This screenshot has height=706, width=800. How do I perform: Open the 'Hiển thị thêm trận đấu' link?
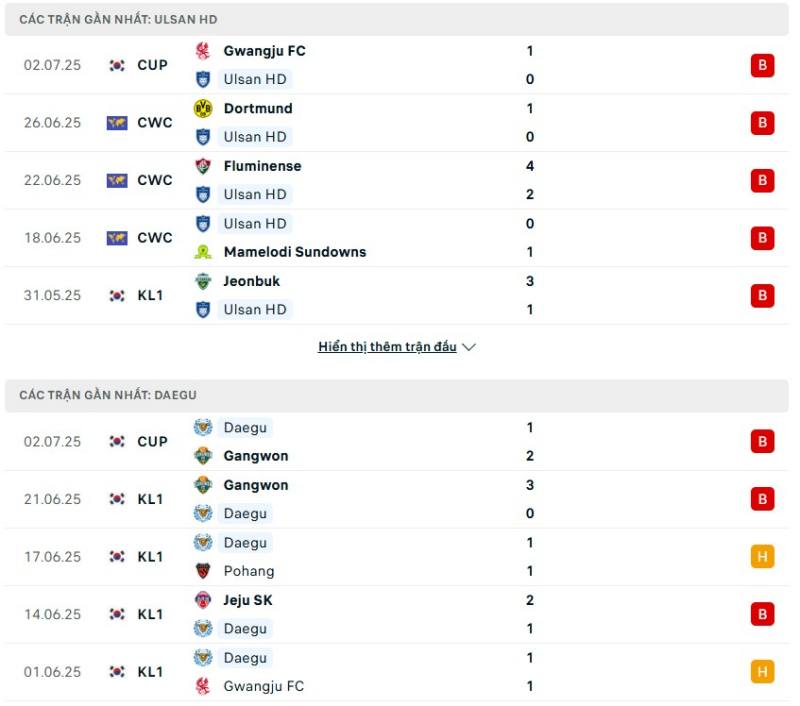point(389,347)
